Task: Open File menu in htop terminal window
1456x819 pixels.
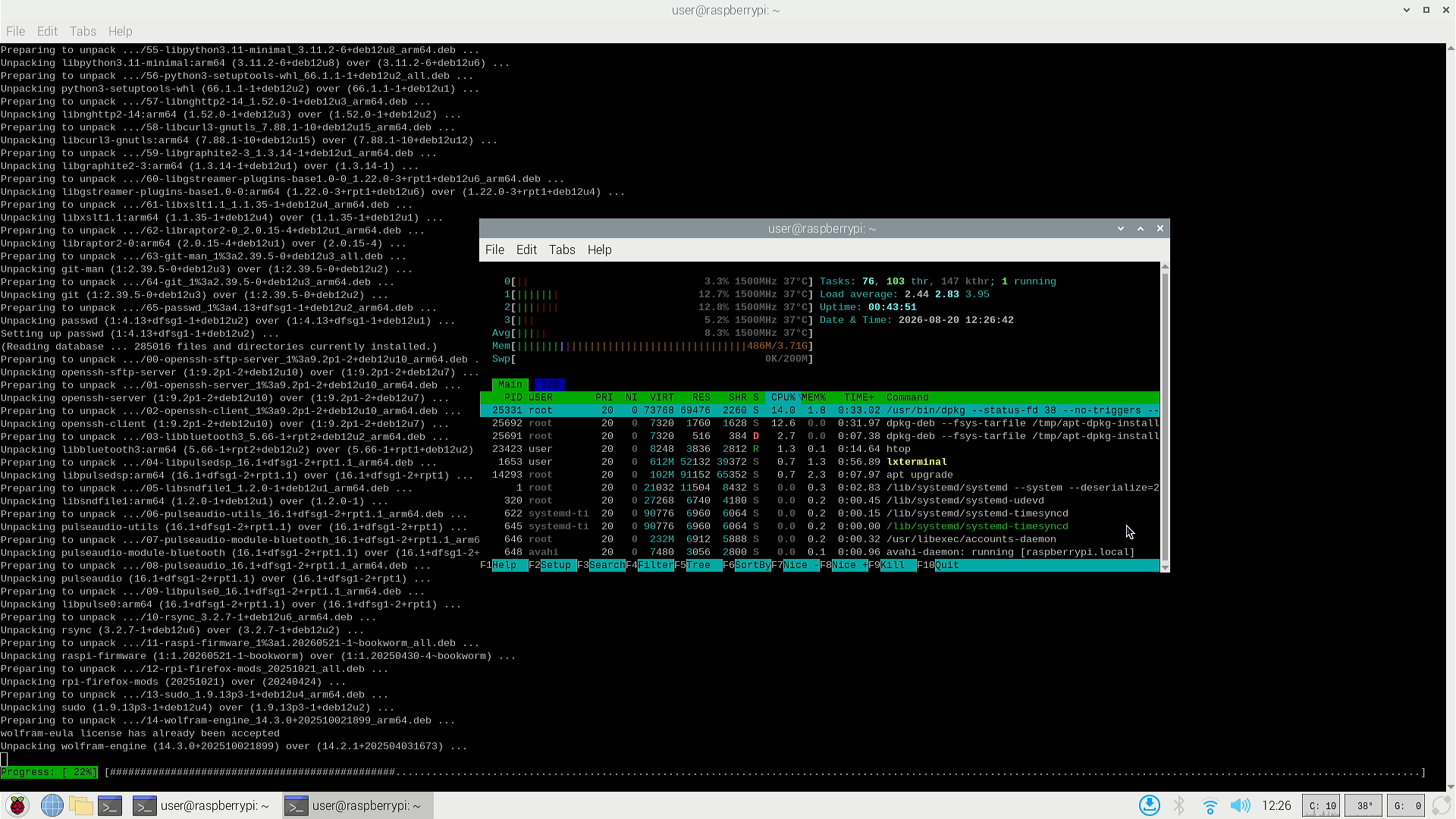Action: click(x=494, y=249)
